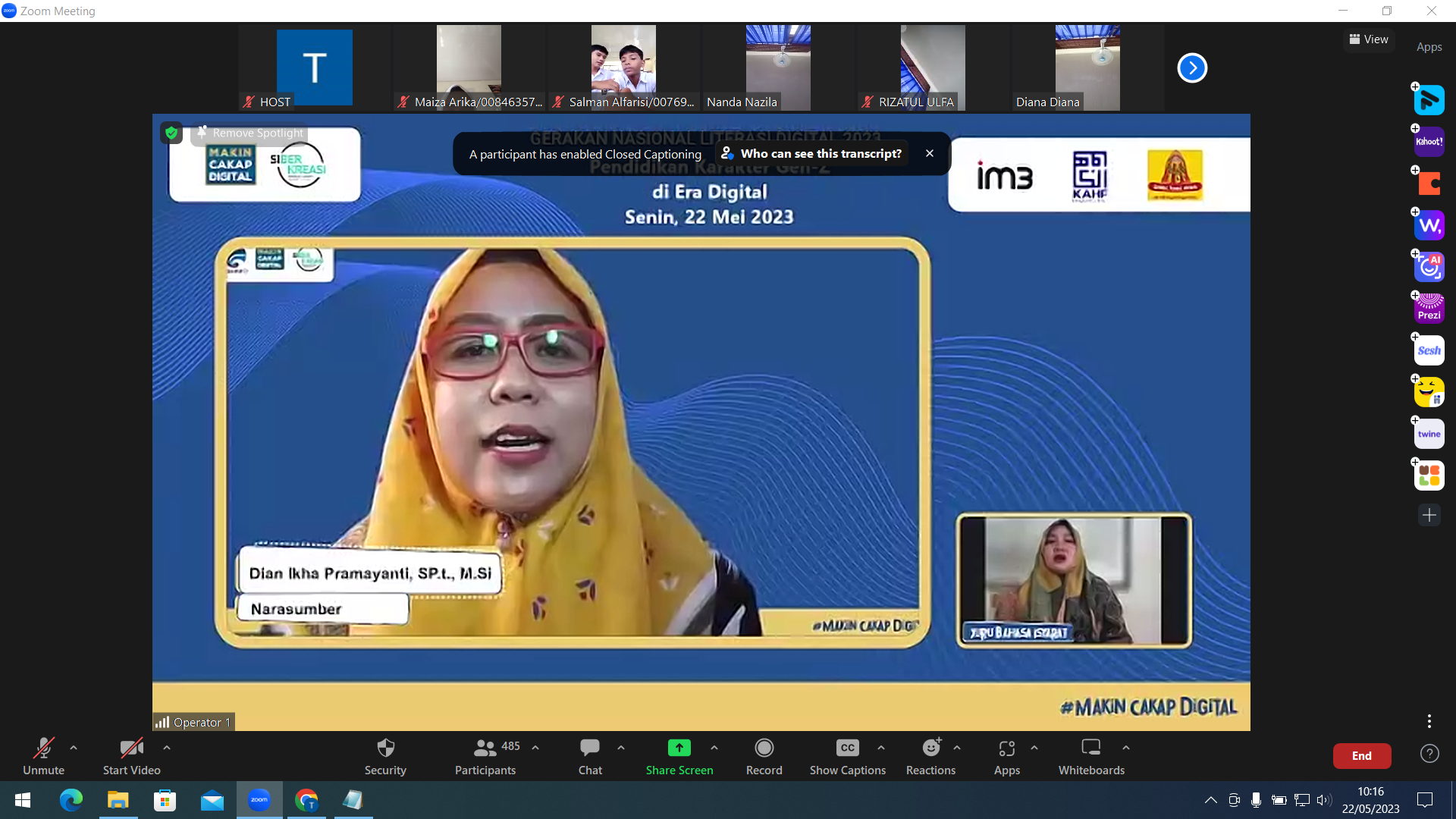
Task: Open Reactions emoji menu
Action: 931,756
